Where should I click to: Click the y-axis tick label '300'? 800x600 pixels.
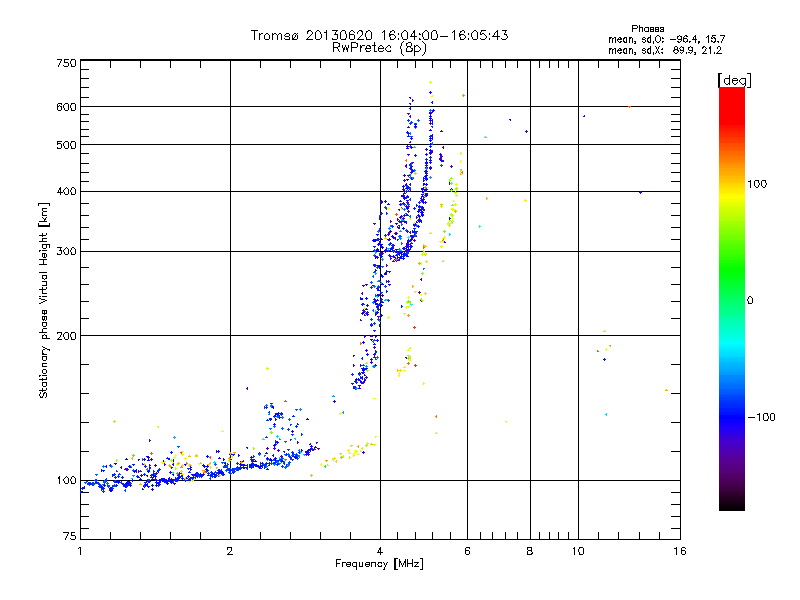(66, 252)
